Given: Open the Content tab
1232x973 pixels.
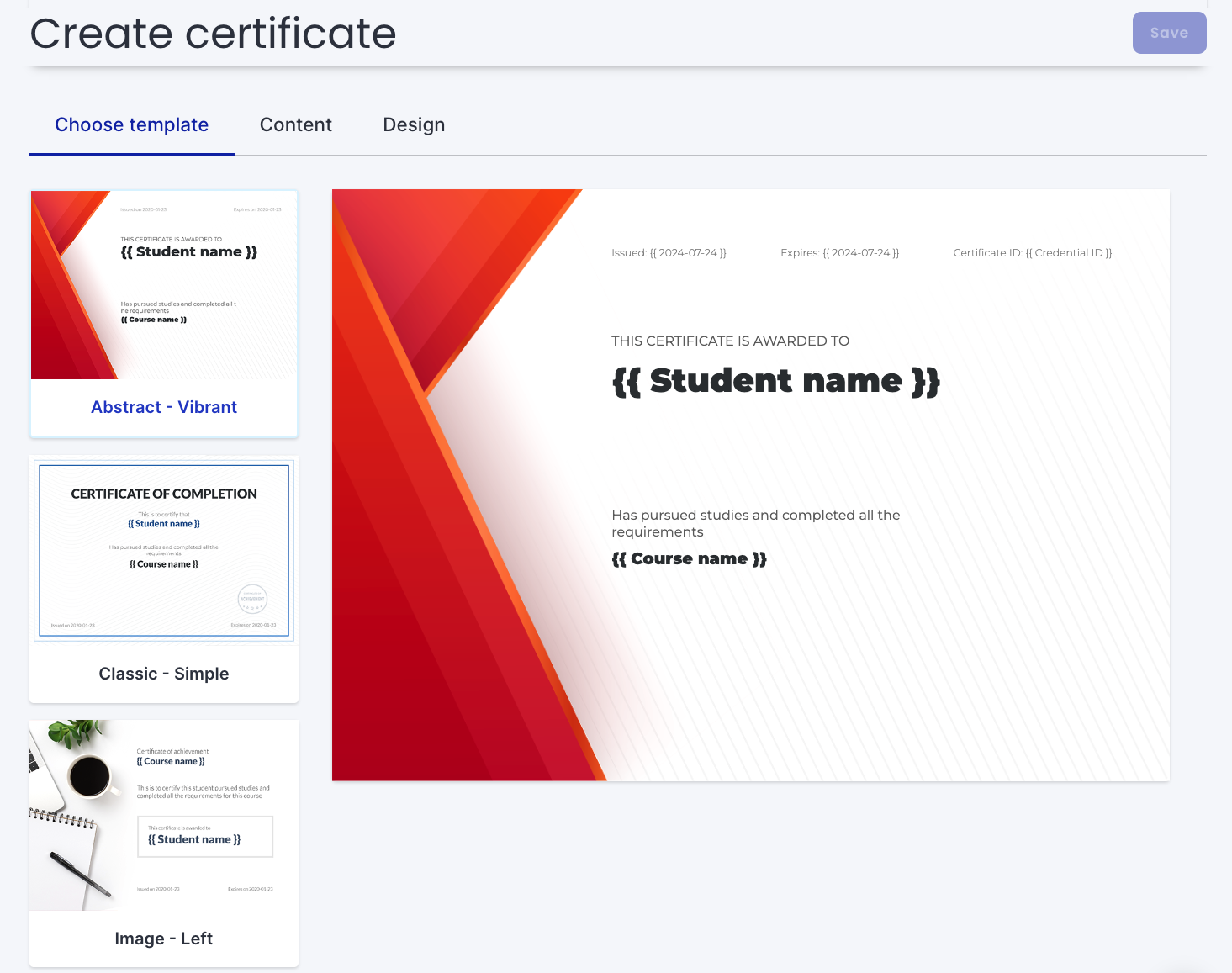Looking at the screenshot, I should 296,124.
